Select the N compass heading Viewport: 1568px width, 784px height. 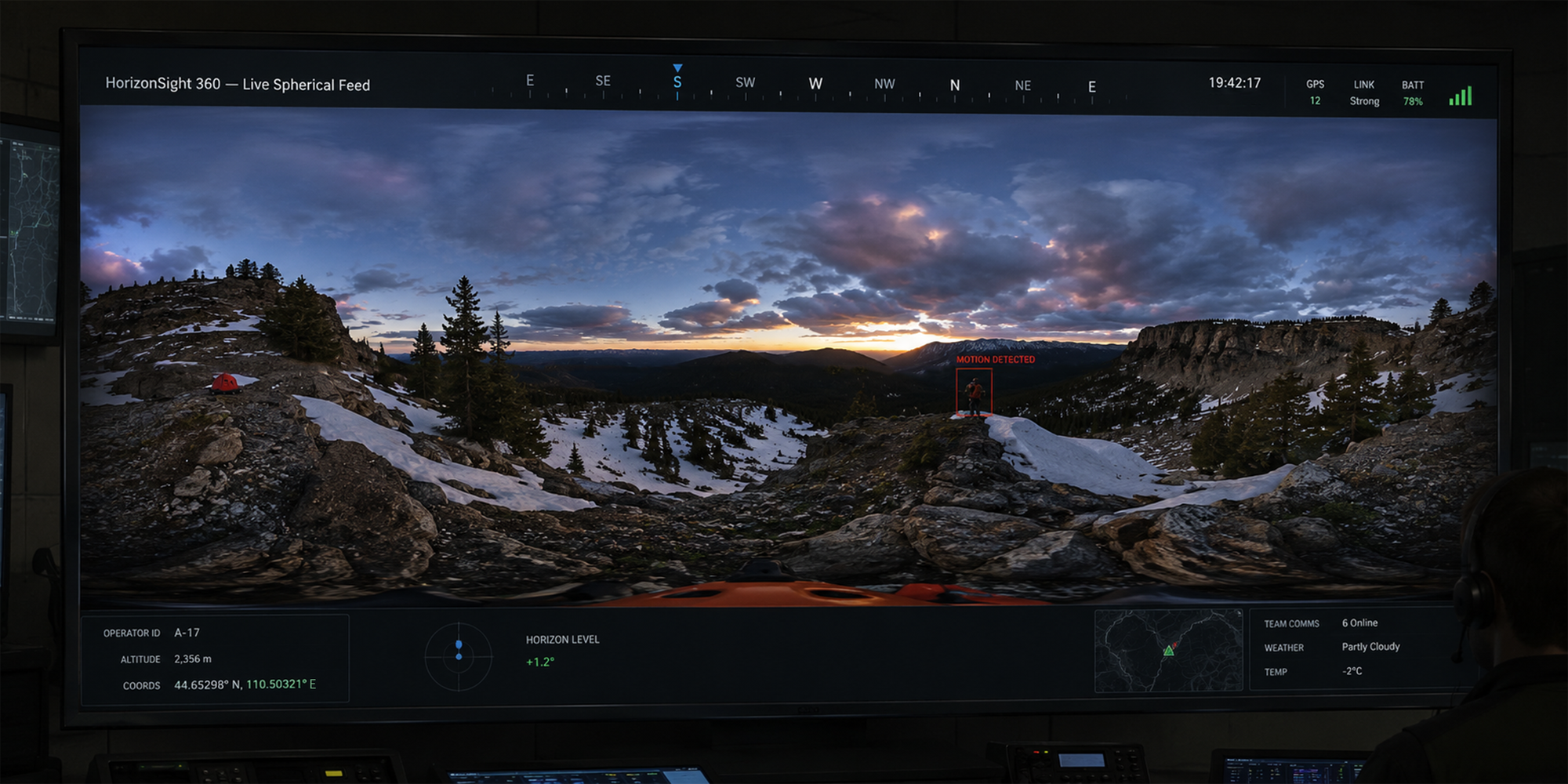955,85
